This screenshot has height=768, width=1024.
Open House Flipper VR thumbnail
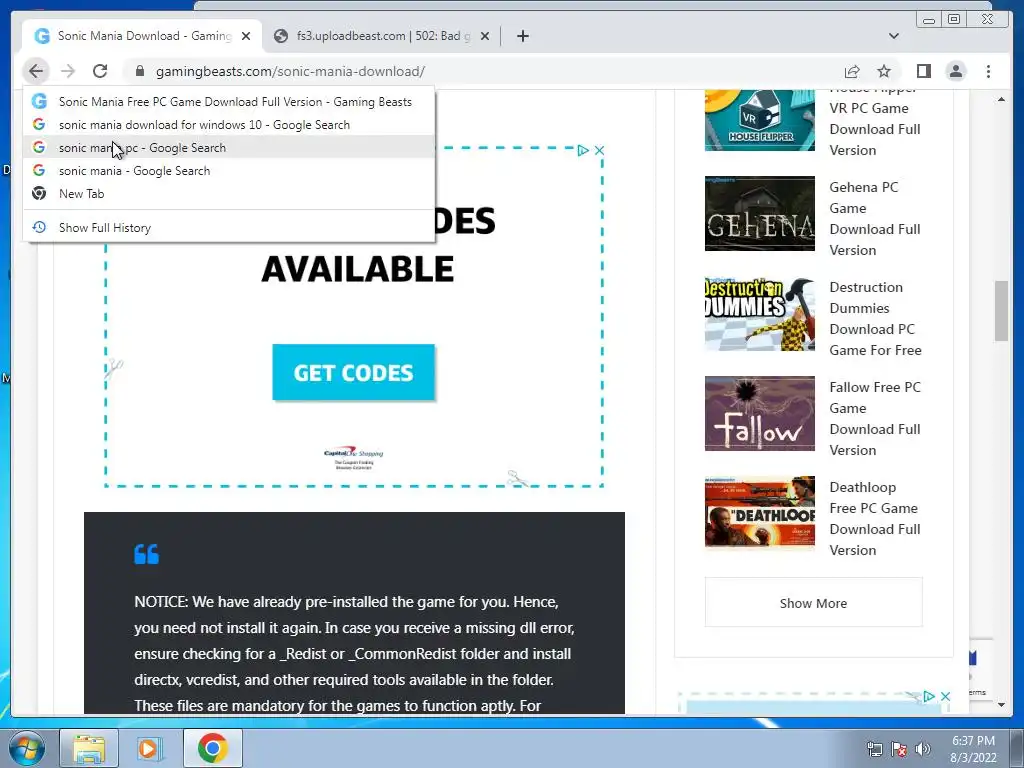pyautogui.click(x=760, y=120)
